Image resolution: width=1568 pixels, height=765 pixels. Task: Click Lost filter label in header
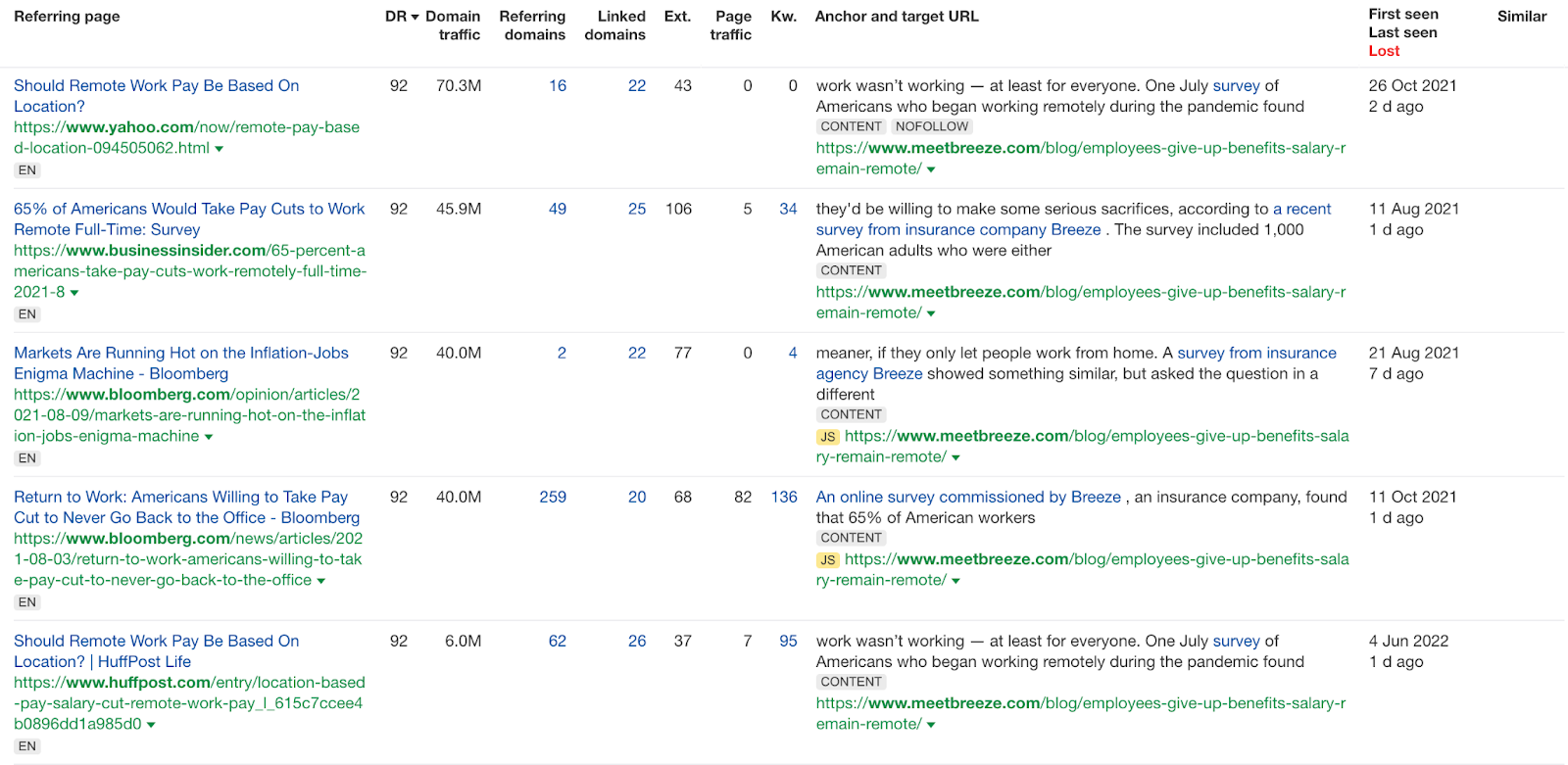pos(1384,51)
